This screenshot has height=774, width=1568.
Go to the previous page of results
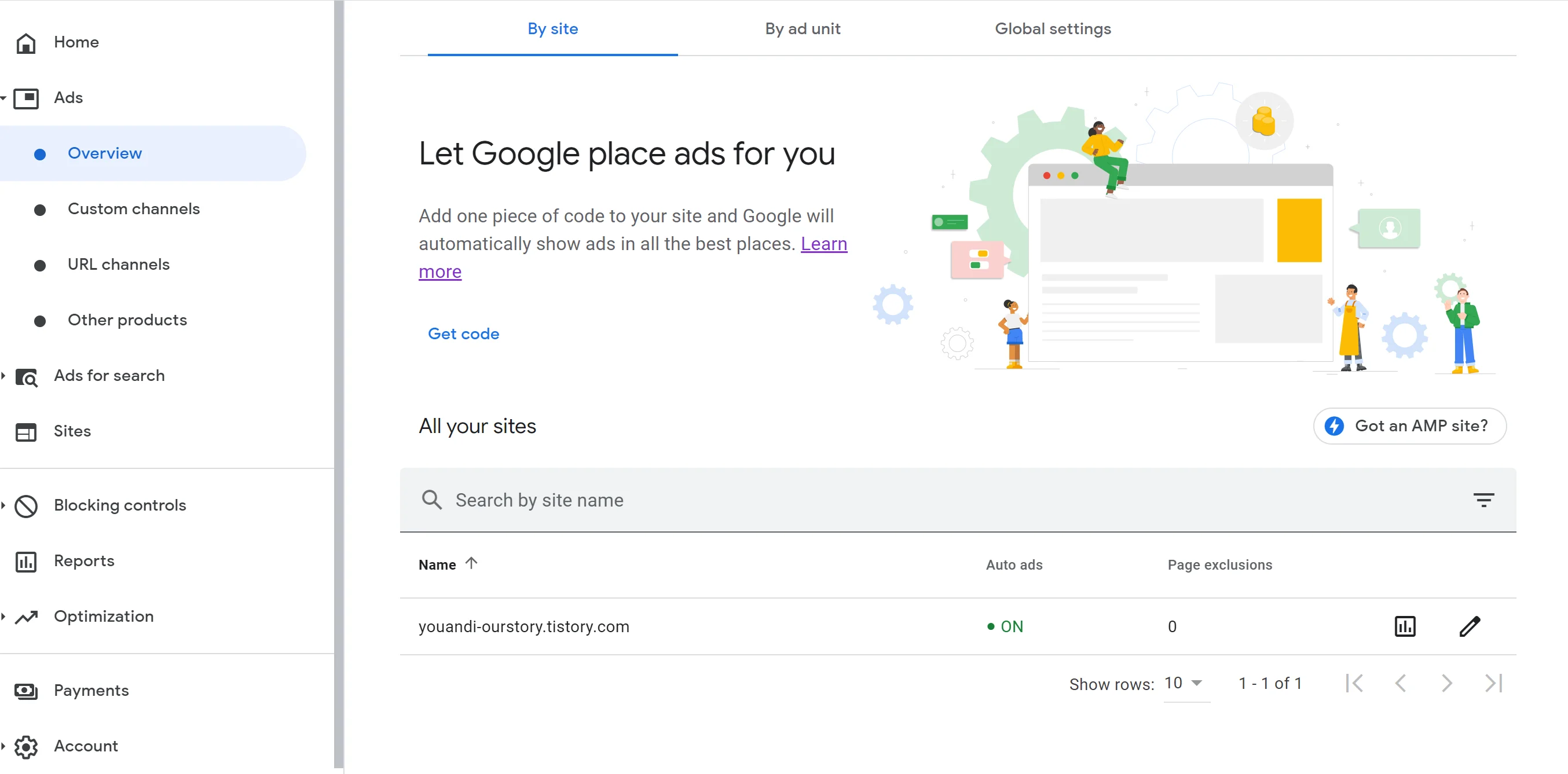tap(1401, 683)
